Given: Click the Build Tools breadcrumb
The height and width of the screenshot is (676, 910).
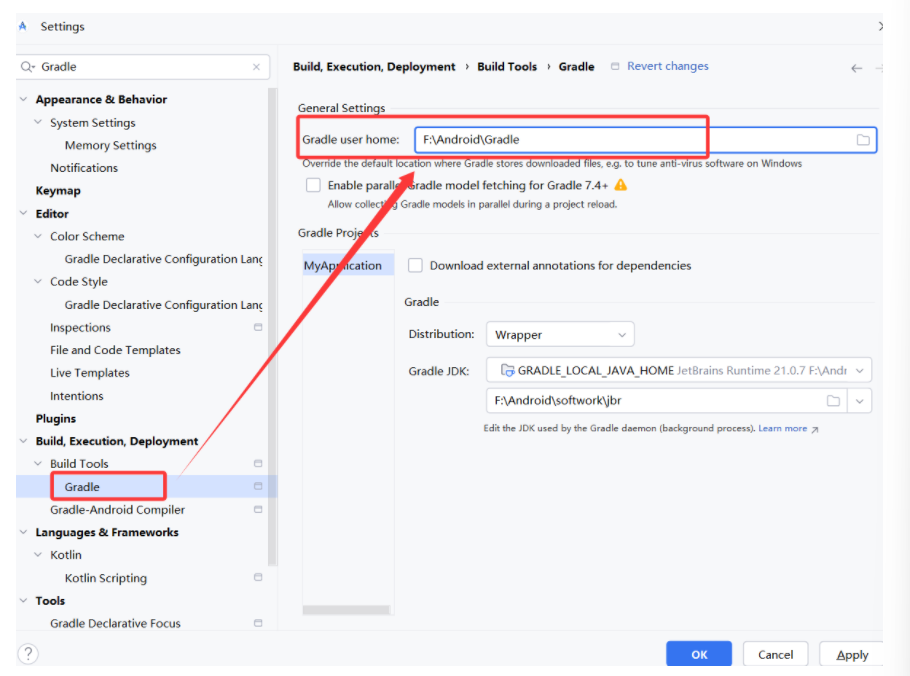Looking at the screenshot, I should [507, 67].
